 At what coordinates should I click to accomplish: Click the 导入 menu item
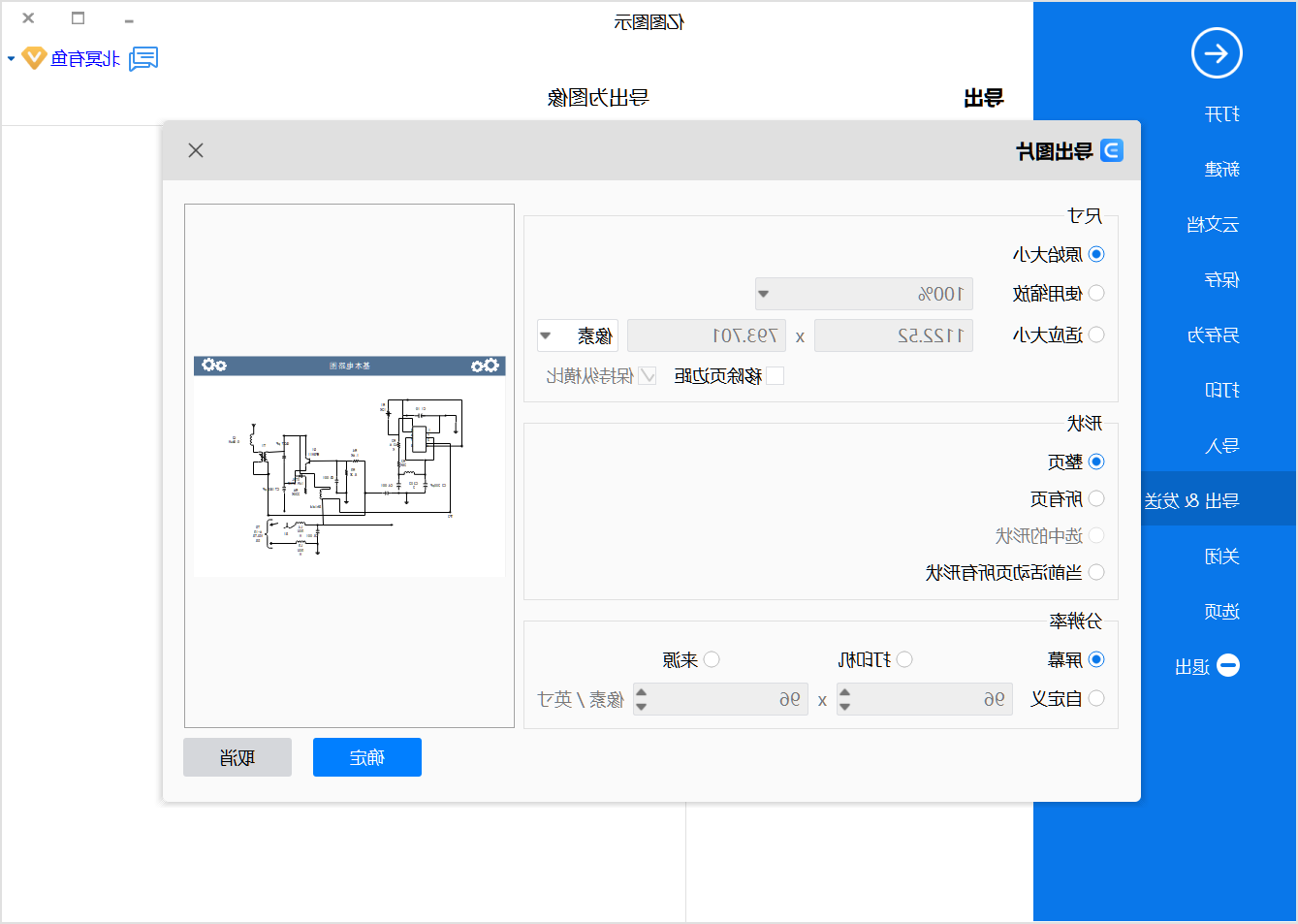coord(1222,446)
